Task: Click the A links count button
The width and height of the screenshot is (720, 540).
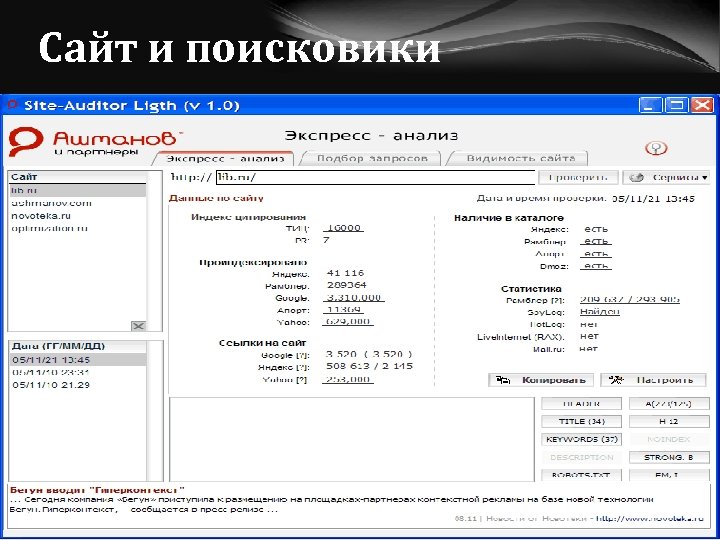Action: point(669,404)
